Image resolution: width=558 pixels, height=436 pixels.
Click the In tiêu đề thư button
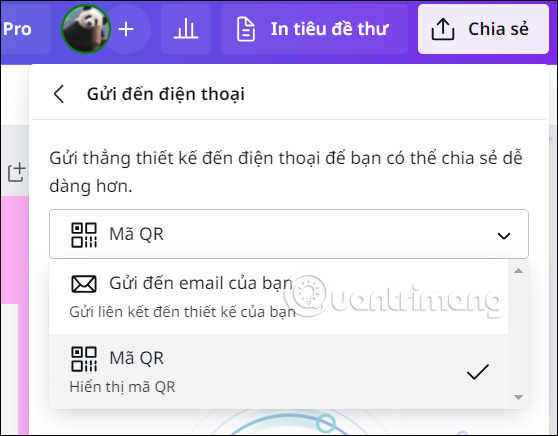click(314, 29)
